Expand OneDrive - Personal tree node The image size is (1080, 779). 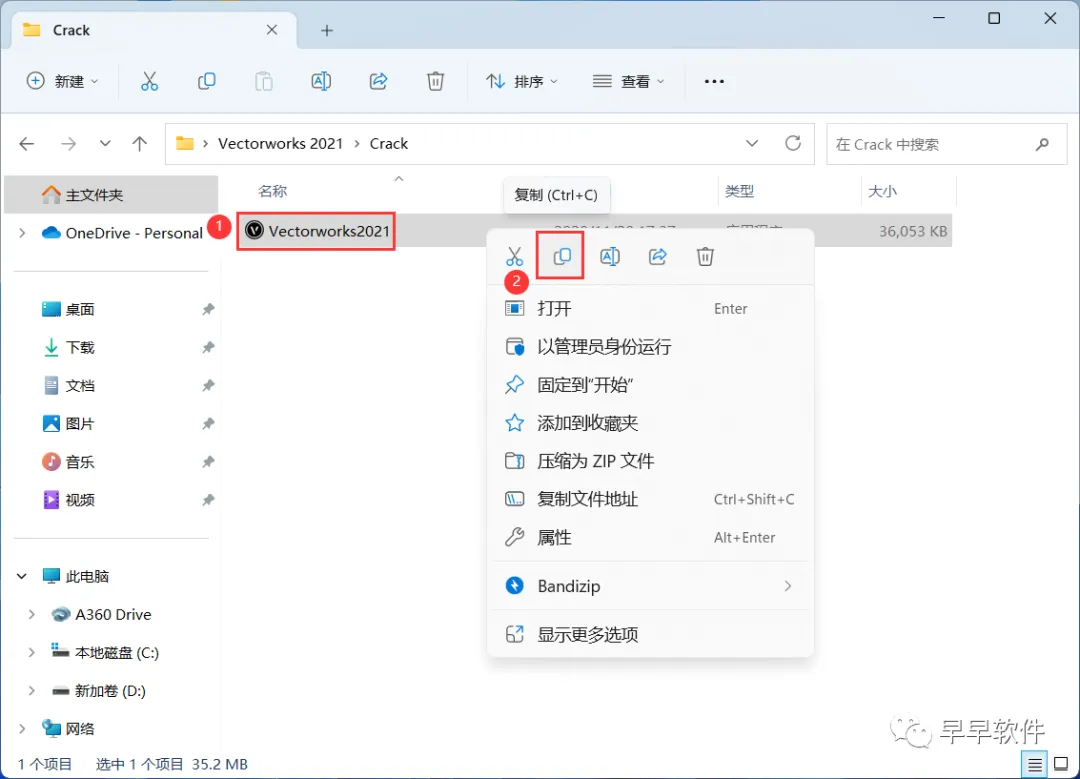tap(22, 233)
